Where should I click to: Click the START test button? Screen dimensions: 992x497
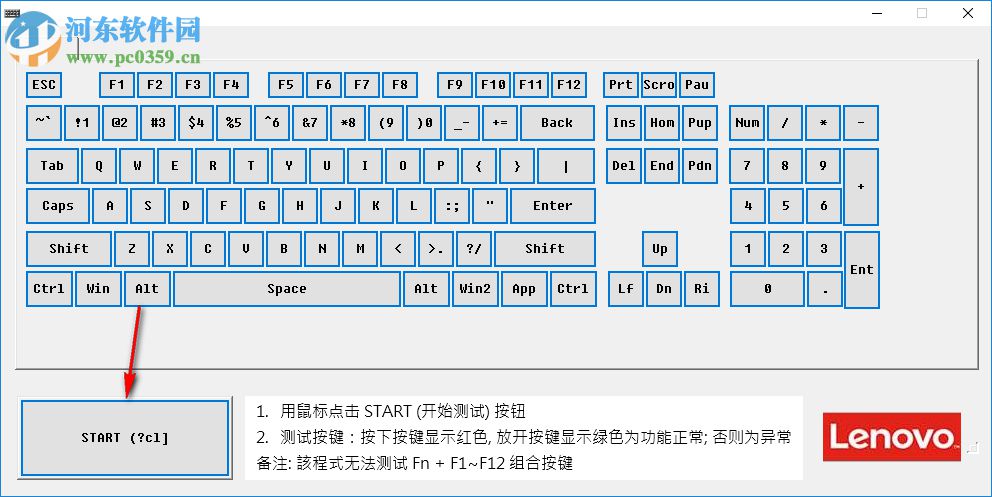125,438
